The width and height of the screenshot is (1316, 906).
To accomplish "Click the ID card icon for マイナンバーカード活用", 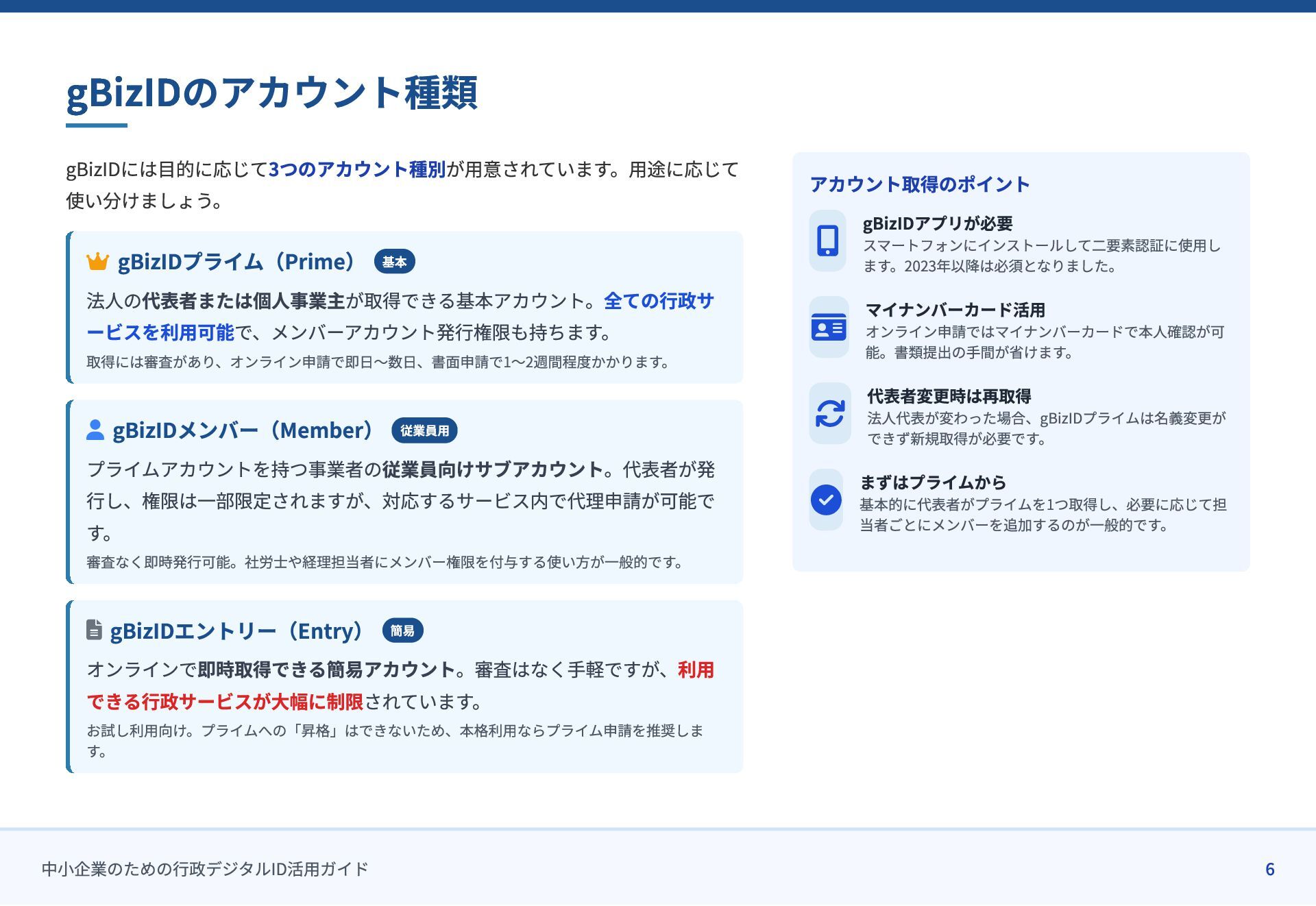I will pos(829,327).
